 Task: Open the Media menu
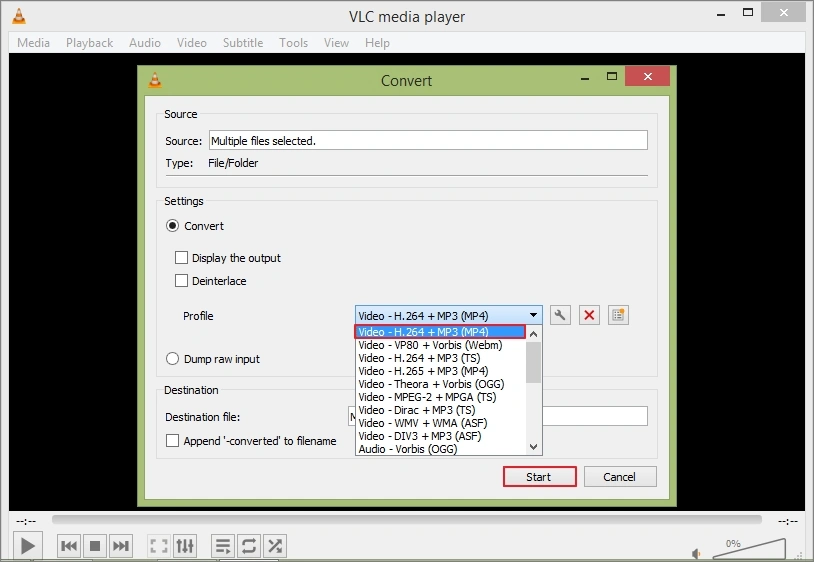pos(33,43)
